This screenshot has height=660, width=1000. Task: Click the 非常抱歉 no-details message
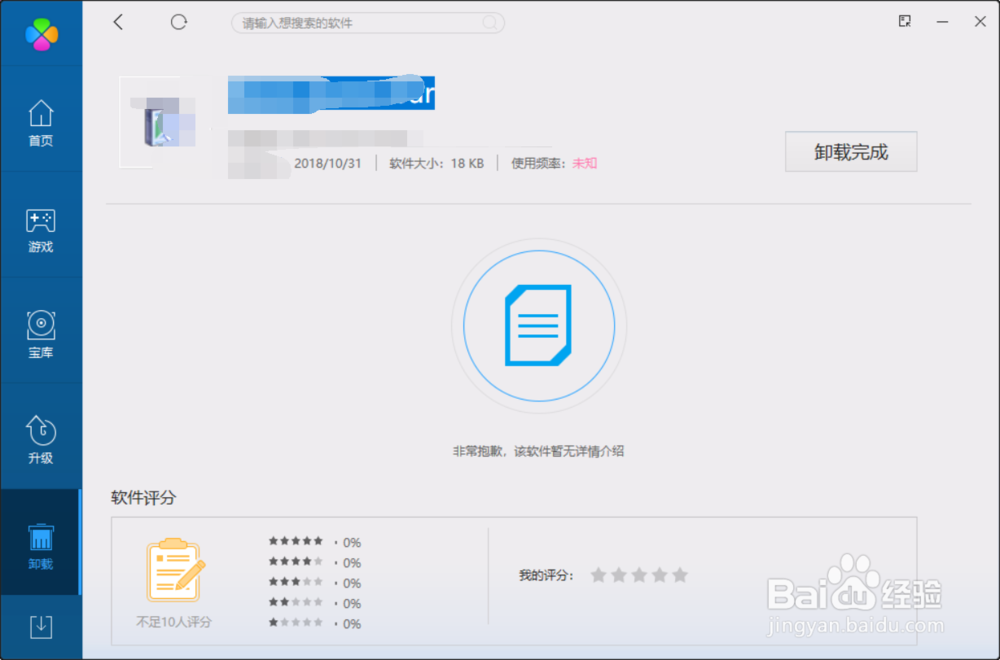click(538, 451)
